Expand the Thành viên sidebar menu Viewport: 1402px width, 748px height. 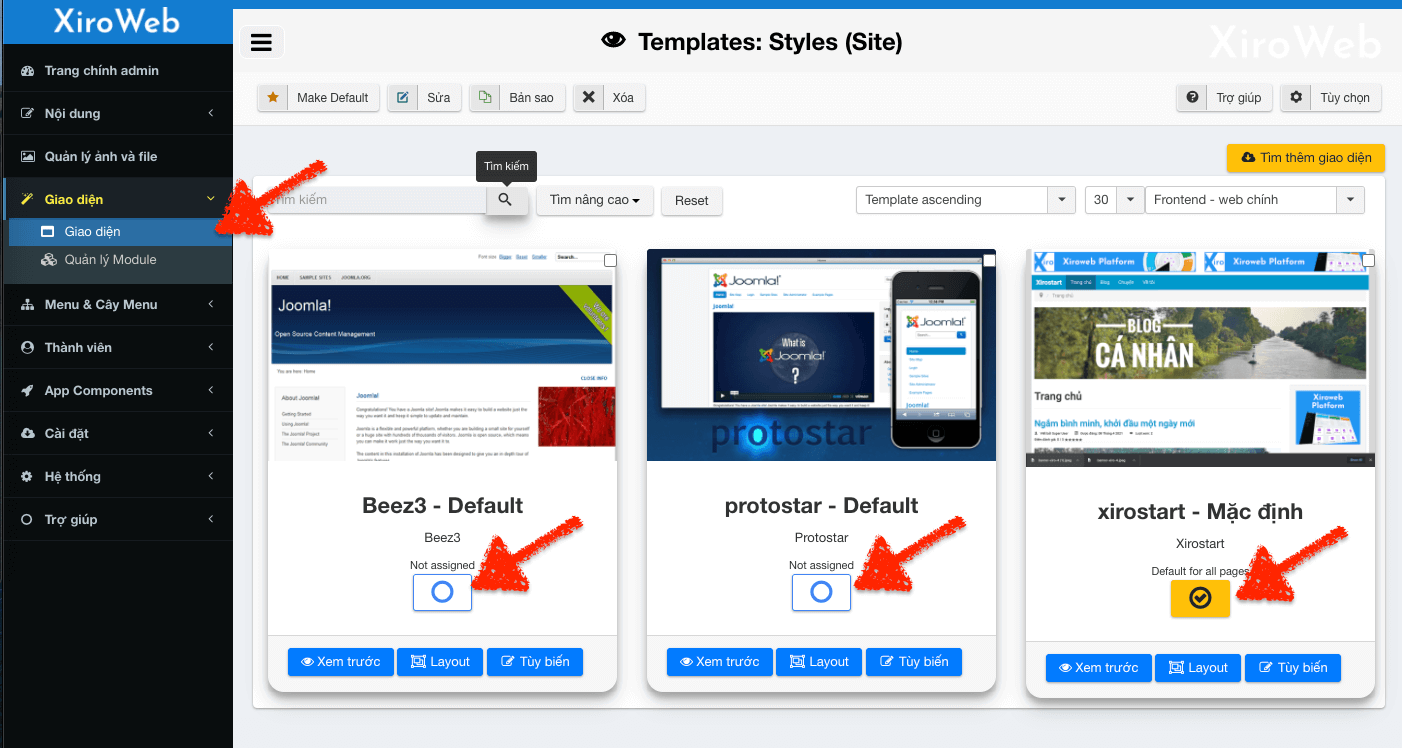116,348
